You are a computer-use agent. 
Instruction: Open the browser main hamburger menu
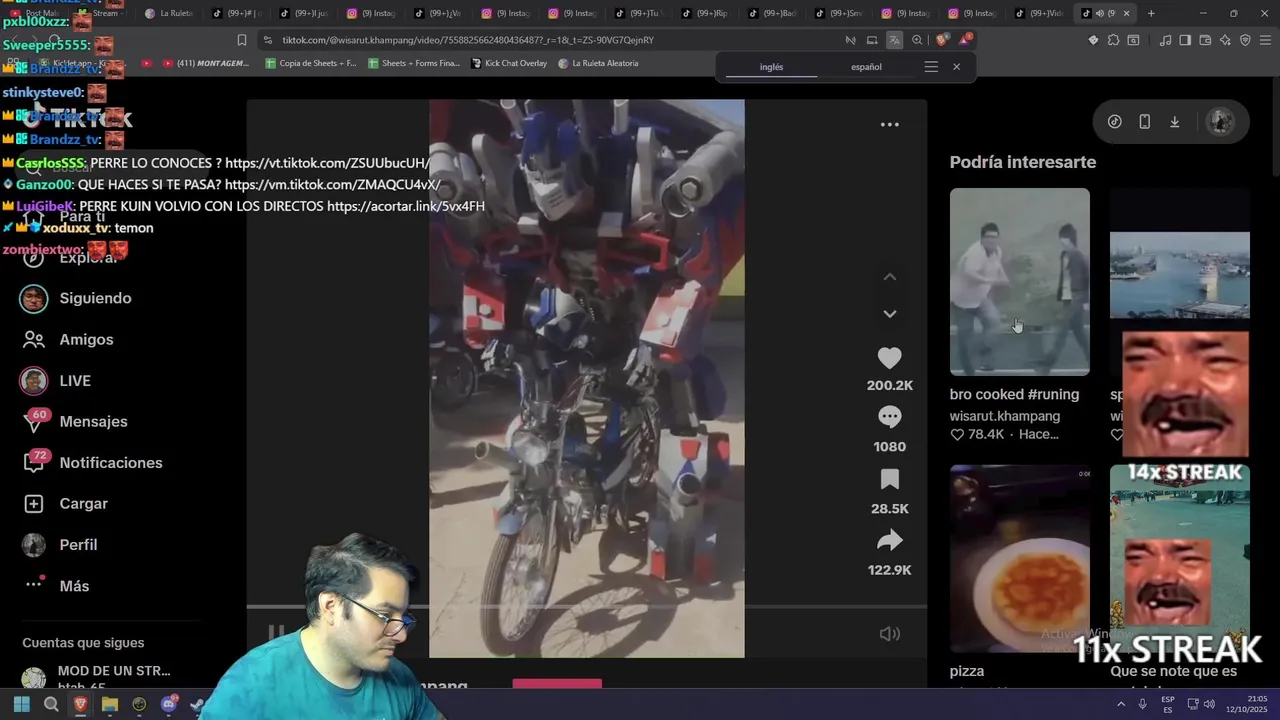(x=1265, y=40)
